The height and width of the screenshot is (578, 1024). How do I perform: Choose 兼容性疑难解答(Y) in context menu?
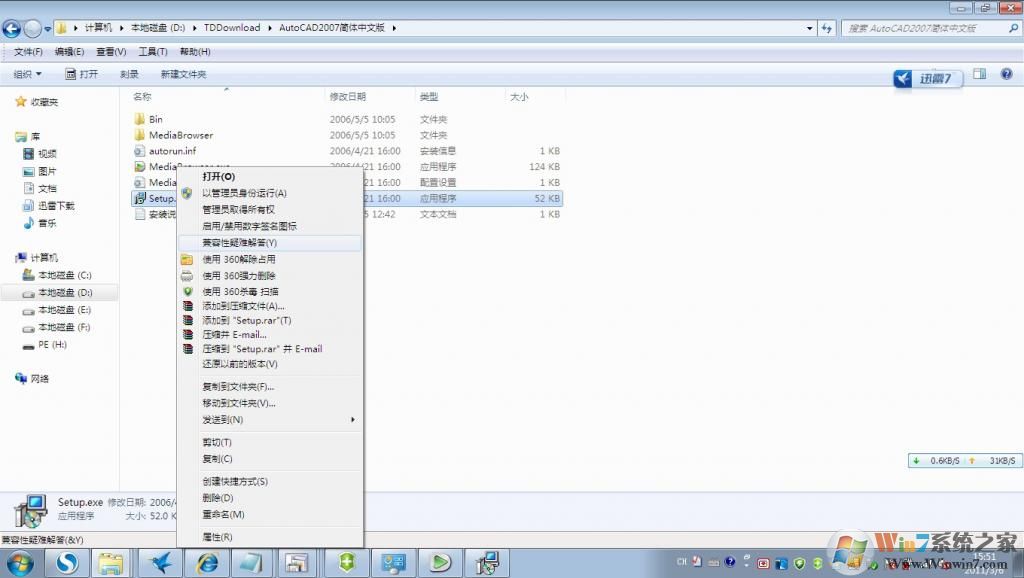(269, 243)
